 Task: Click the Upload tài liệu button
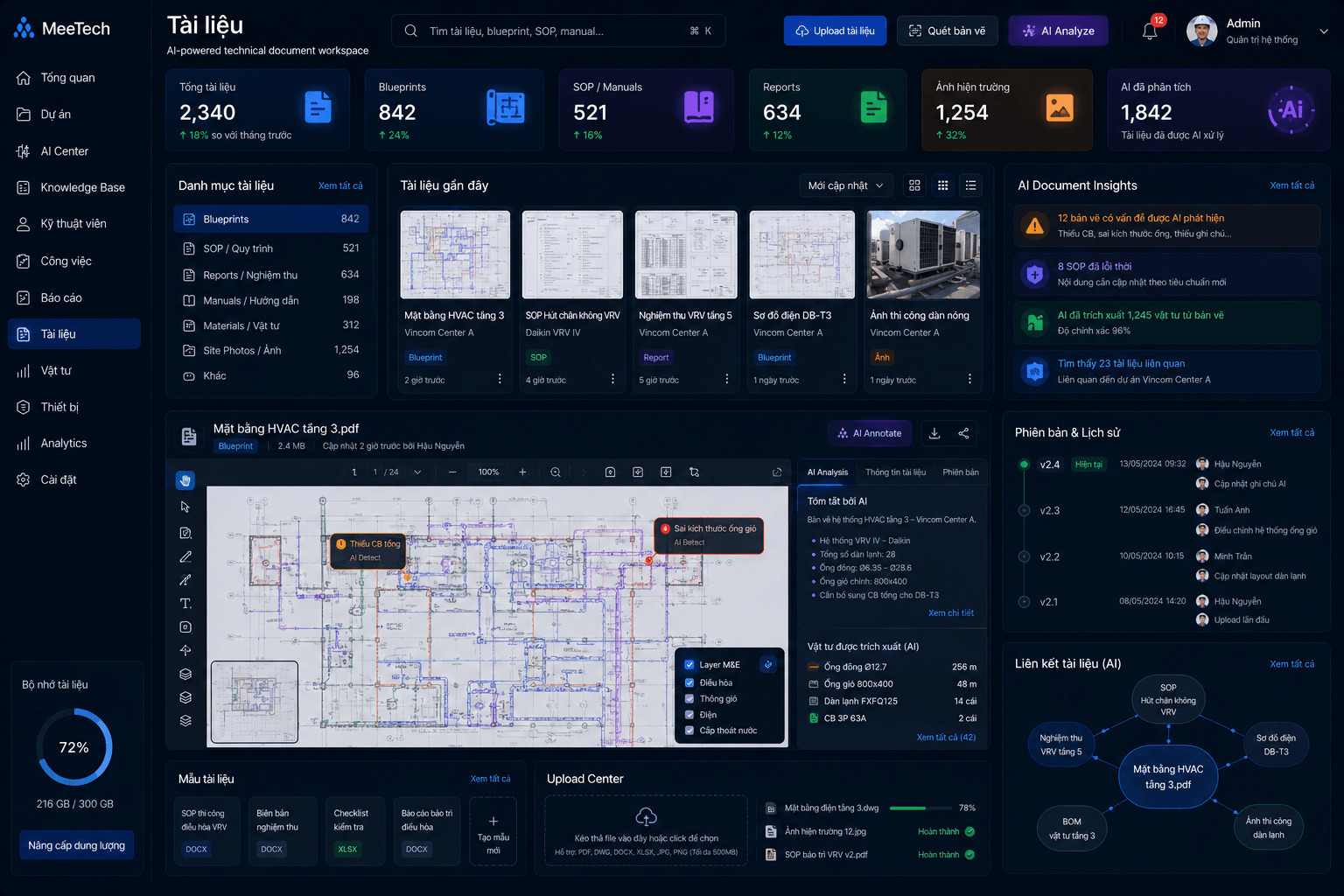click(835, 31)
